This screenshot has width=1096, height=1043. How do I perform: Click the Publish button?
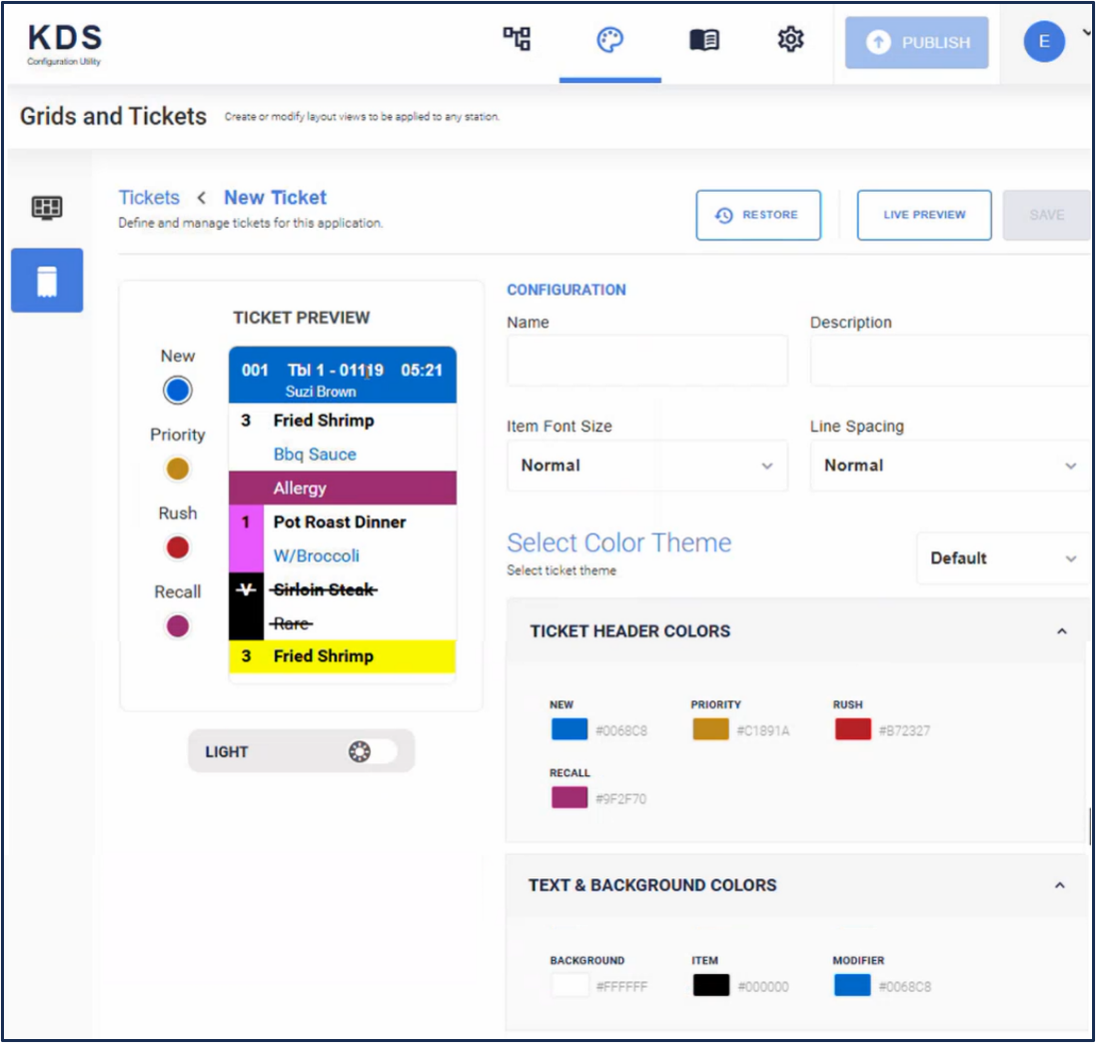(916, 43)
